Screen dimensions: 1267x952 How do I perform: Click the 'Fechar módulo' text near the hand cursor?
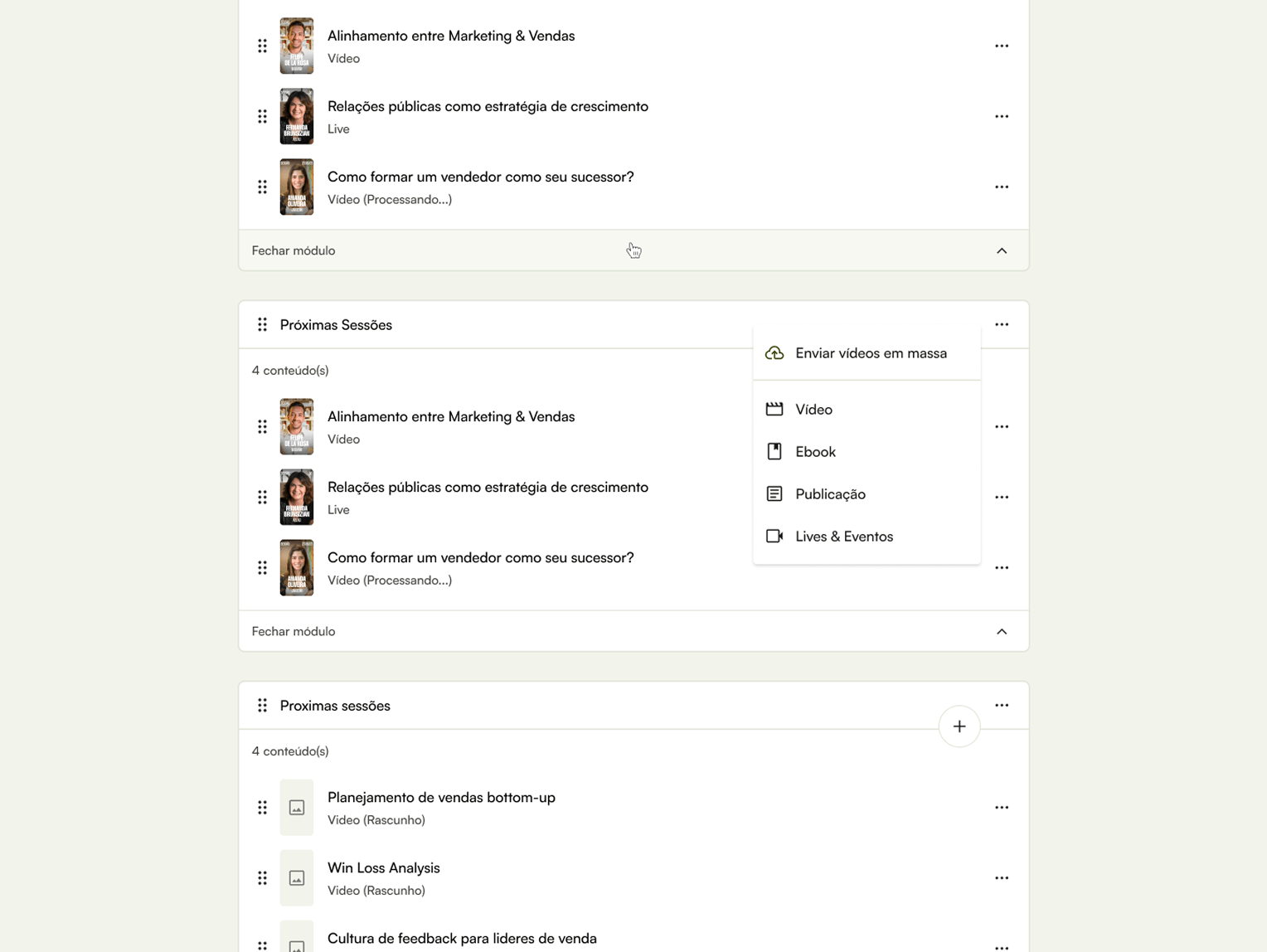294,251
